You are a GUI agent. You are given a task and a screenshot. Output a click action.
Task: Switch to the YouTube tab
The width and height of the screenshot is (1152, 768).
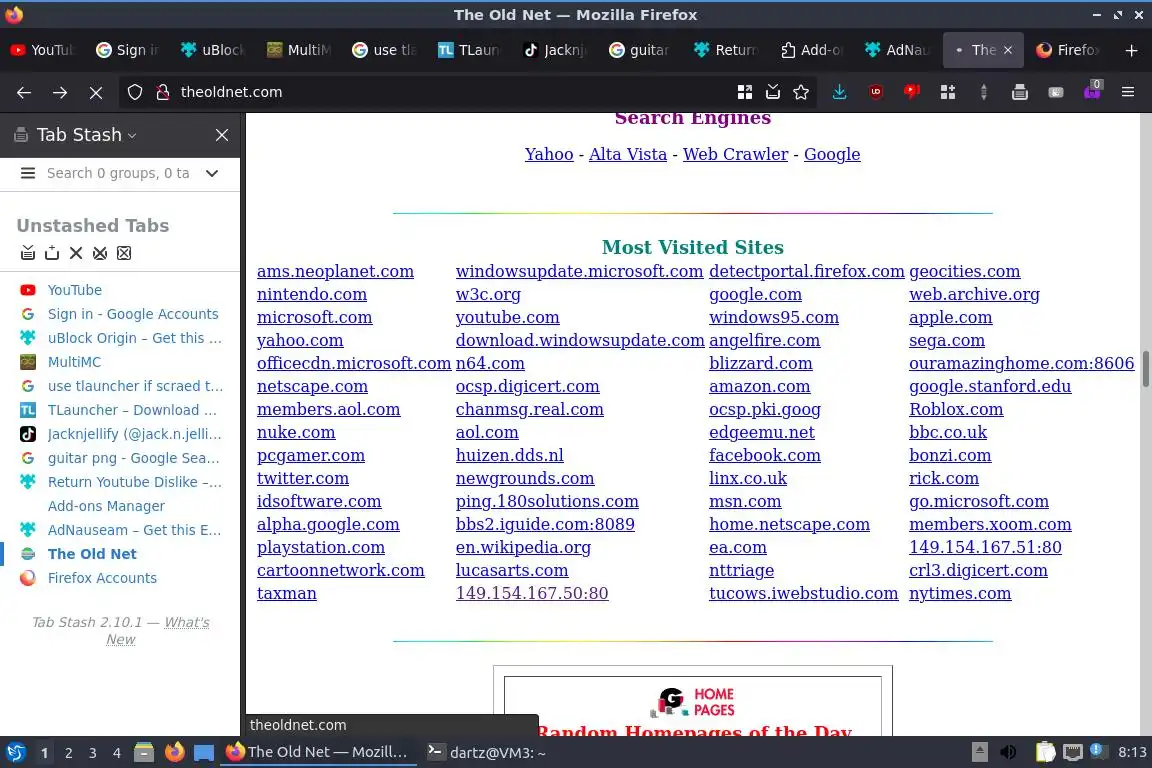click(x=42, y=50)
